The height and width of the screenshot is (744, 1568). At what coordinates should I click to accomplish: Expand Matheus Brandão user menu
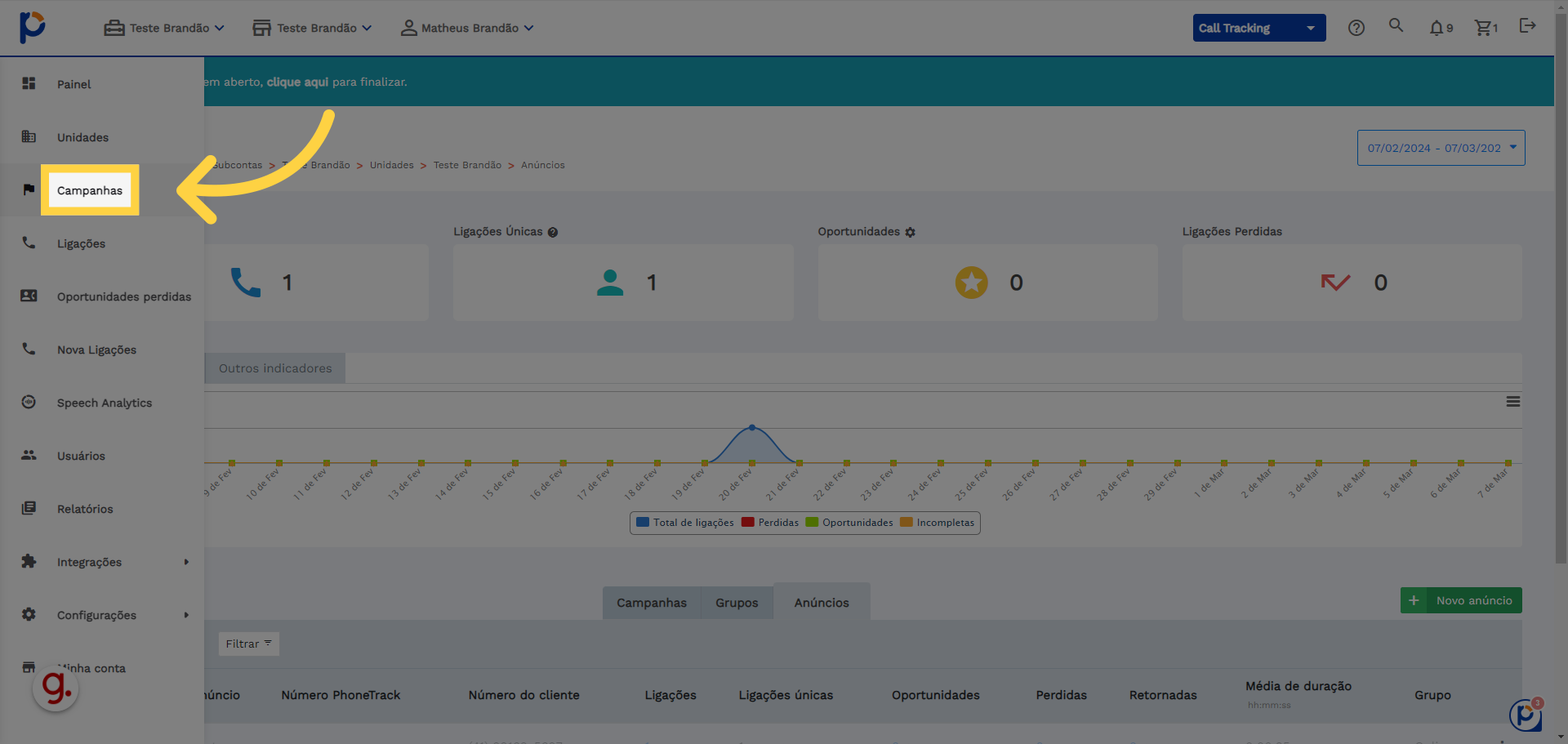[x=467, y=28]
